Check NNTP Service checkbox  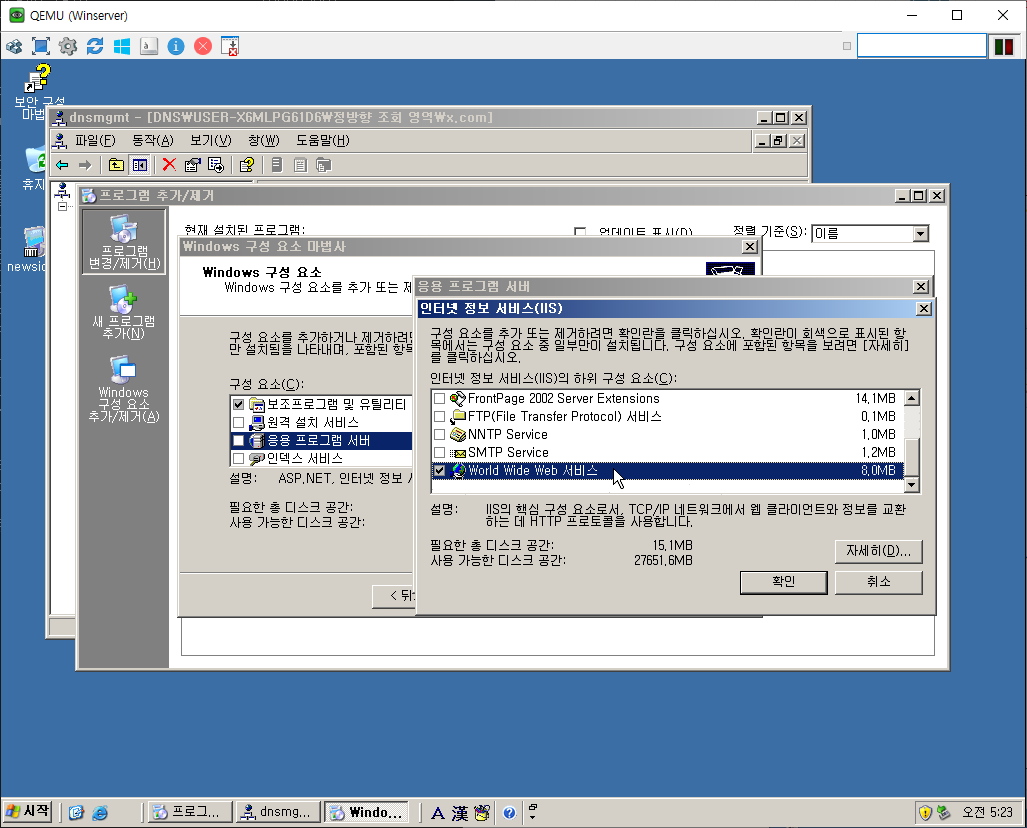click(439, 434)
